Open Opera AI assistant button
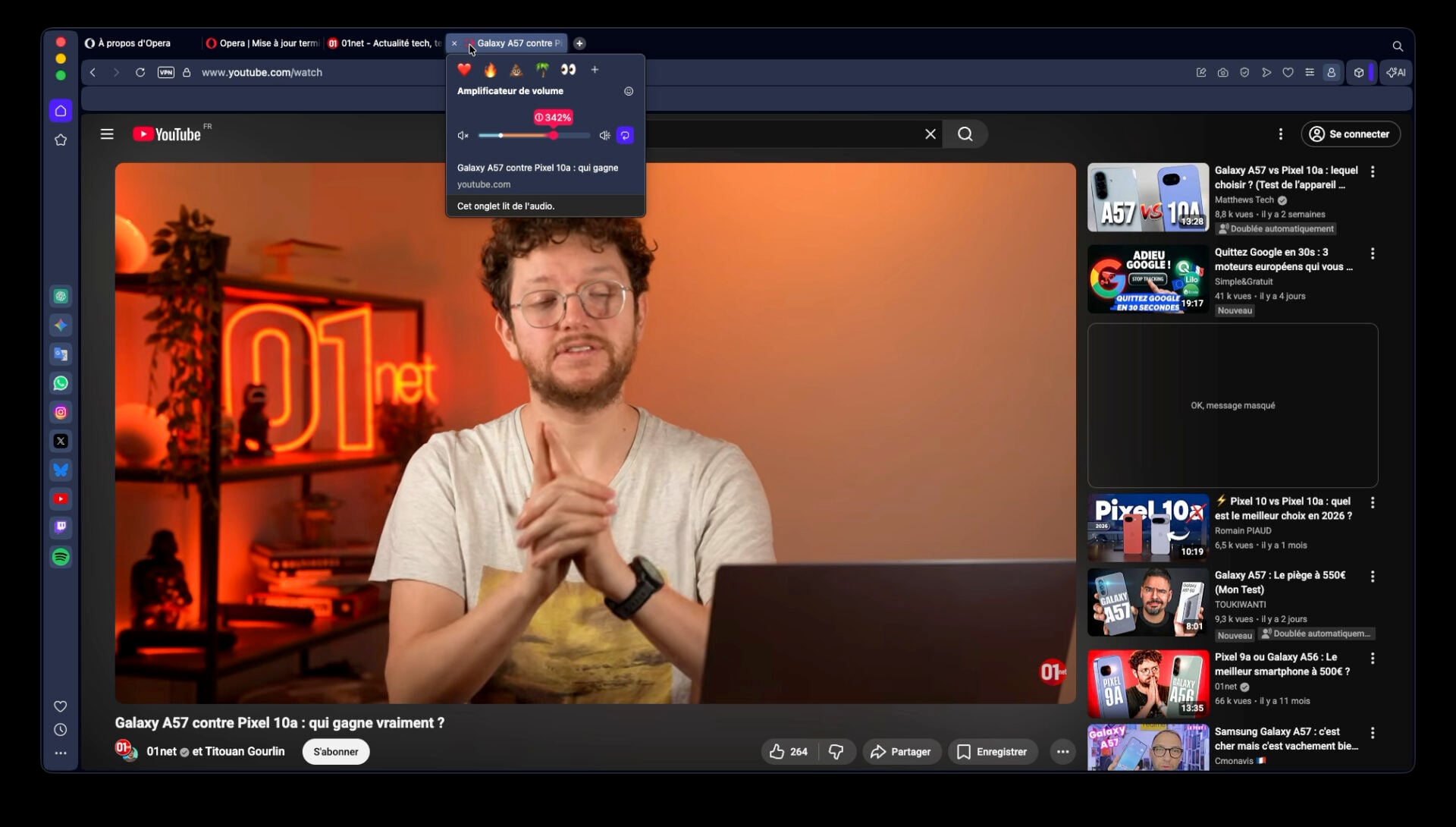The width and height of the screenshot is (1456, 827). (x=1395, y=73)
